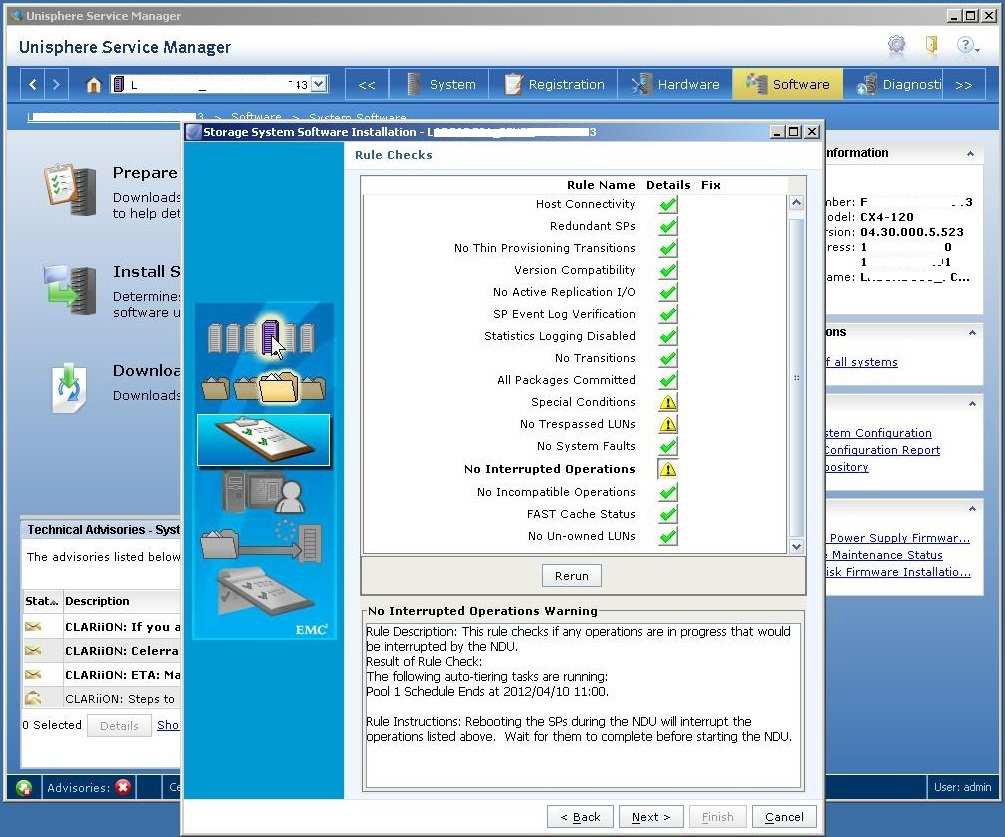Collapse the System Configuration links panel
Screen dimensions: 1005x837
click(x=972, y=404)
